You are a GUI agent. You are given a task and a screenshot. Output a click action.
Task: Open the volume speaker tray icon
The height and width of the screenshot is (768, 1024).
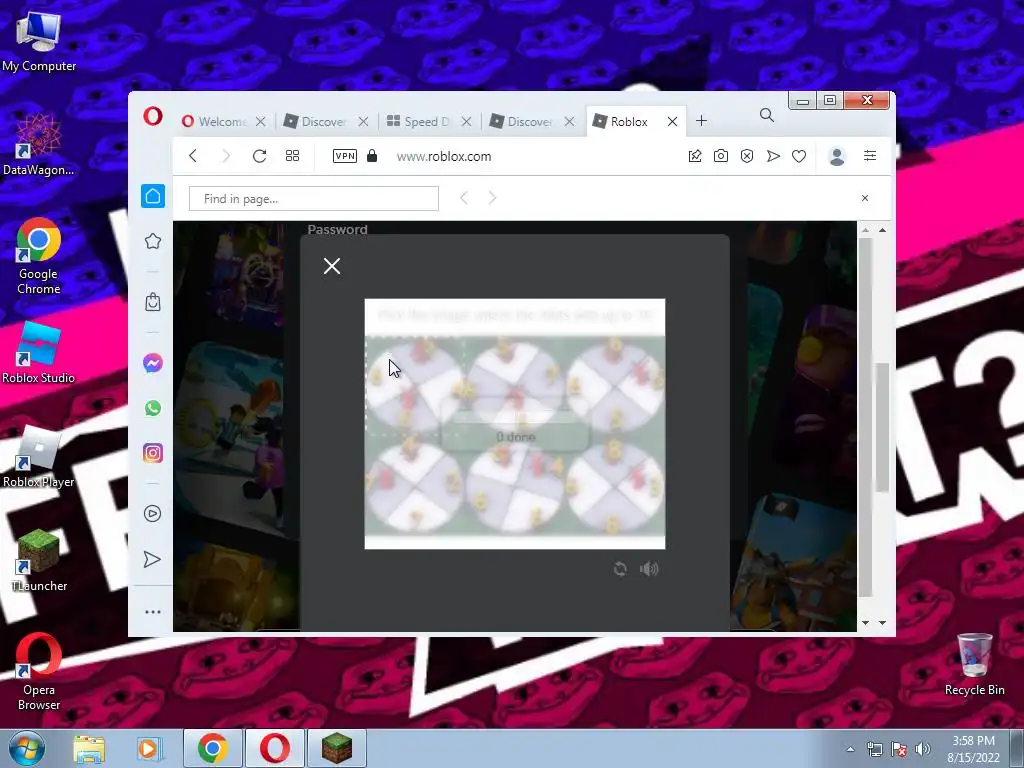pyautogui.click(x=922, y=749)
